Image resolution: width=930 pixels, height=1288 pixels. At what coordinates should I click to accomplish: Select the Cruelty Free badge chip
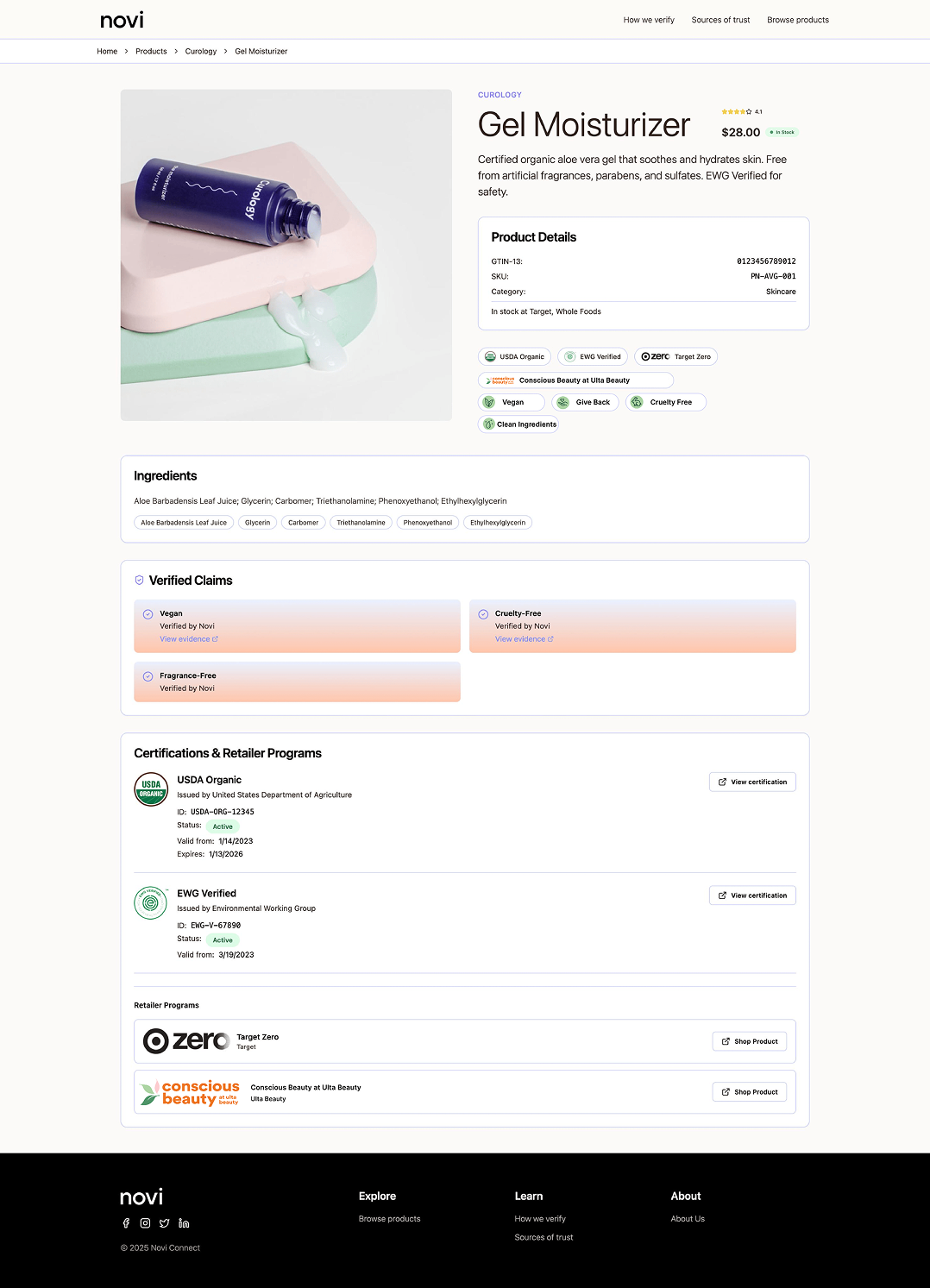click(x=666, y=402)
